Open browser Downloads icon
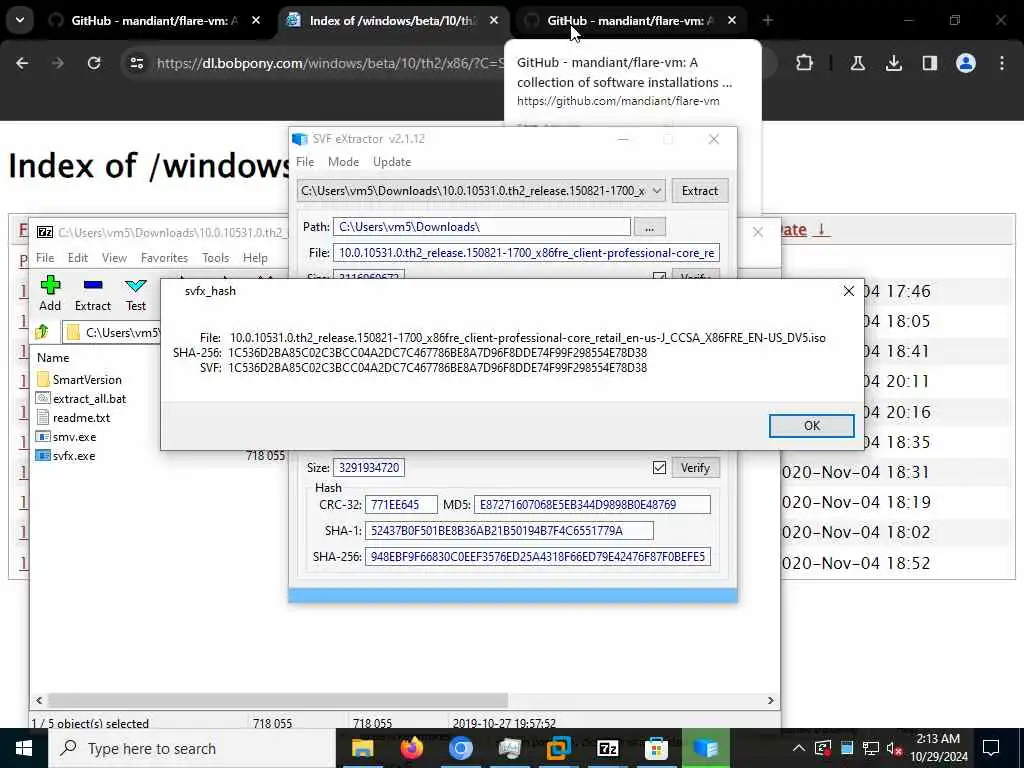 coord(893,63)
